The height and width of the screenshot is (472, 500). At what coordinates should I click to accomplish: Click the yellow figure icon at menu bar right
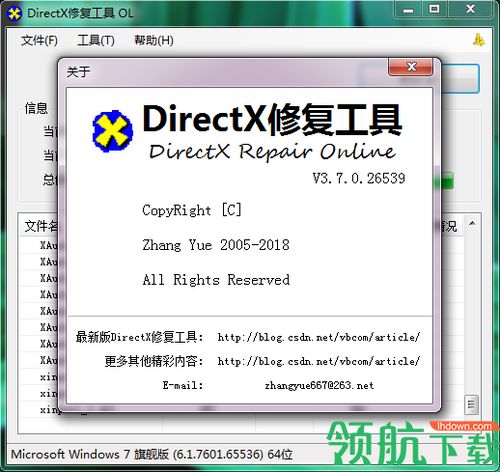[x=479, y=40]
